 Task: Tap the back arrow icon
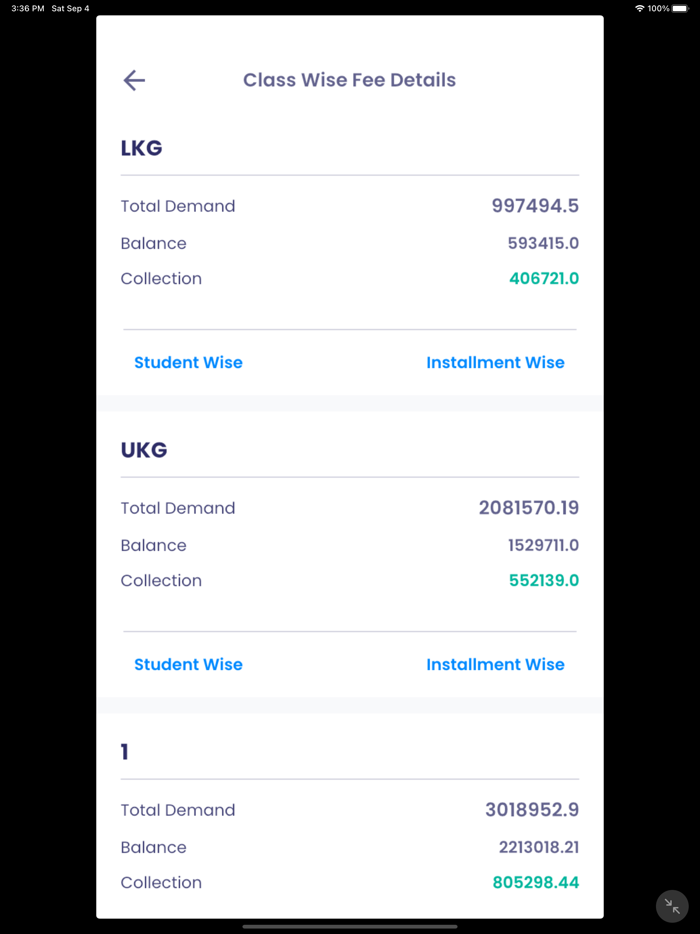134,81
